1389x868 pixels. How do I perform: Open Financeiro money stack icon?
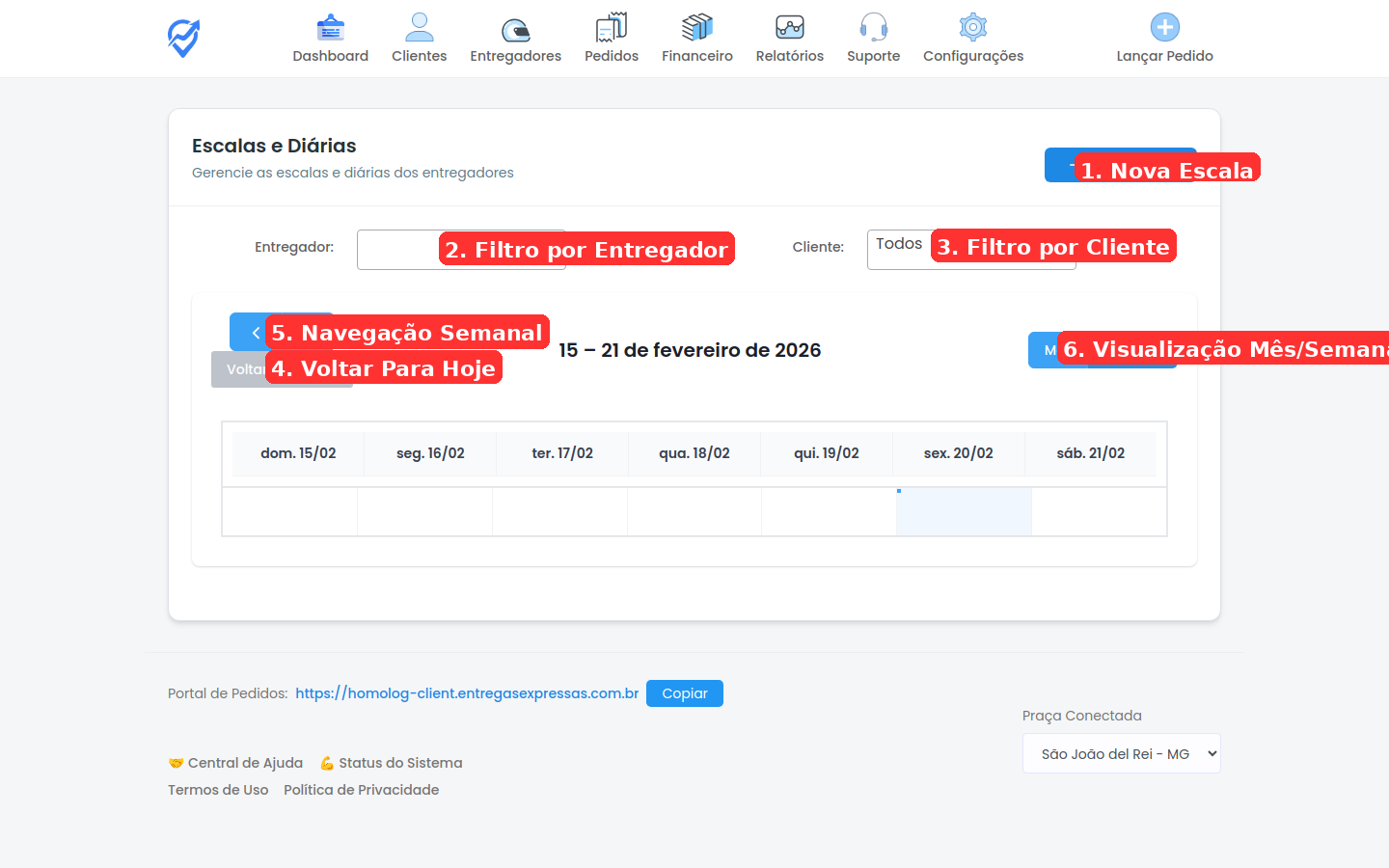point(696,28)
